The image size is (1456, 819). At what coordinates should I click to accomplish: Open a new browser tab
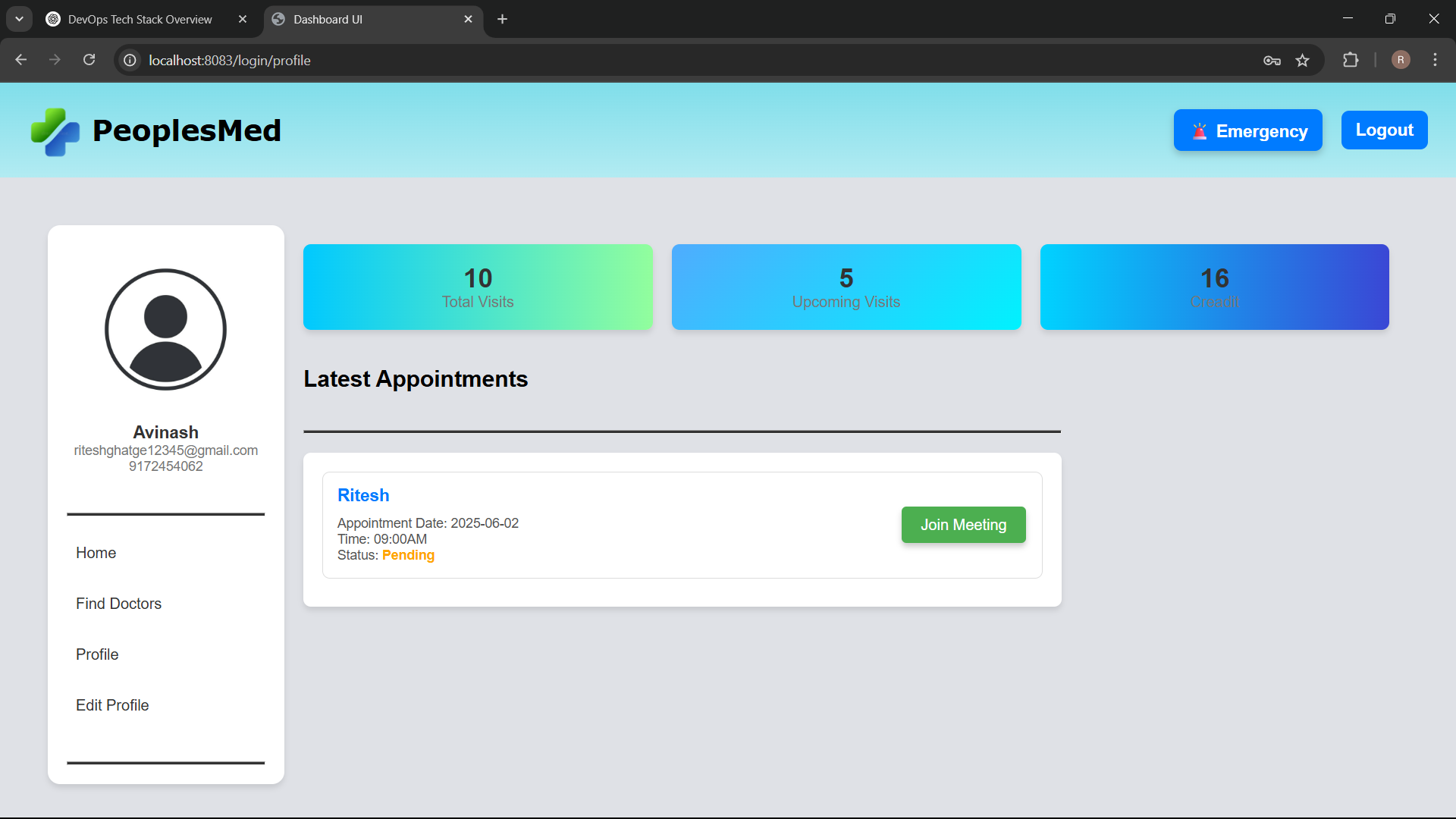coord(502,19)
